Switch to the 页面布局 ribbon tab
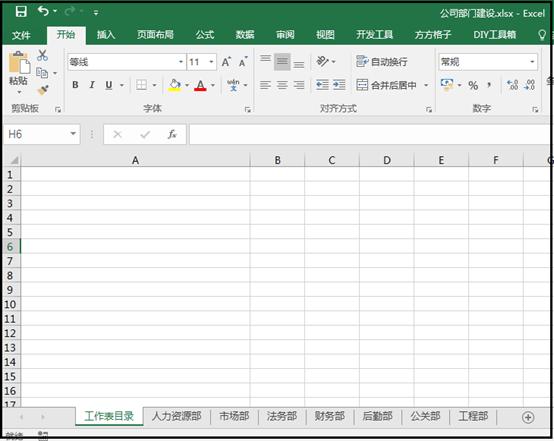This screenshot has height=441, width=554. (x=155, y=35)
